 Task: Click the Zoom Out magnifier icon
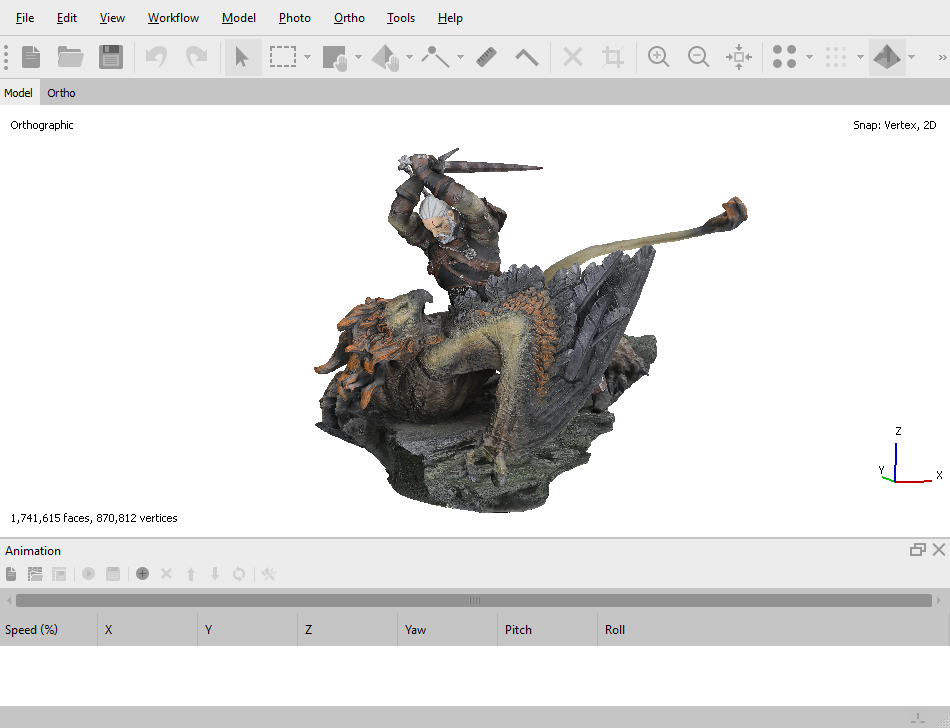coord(699,57)
